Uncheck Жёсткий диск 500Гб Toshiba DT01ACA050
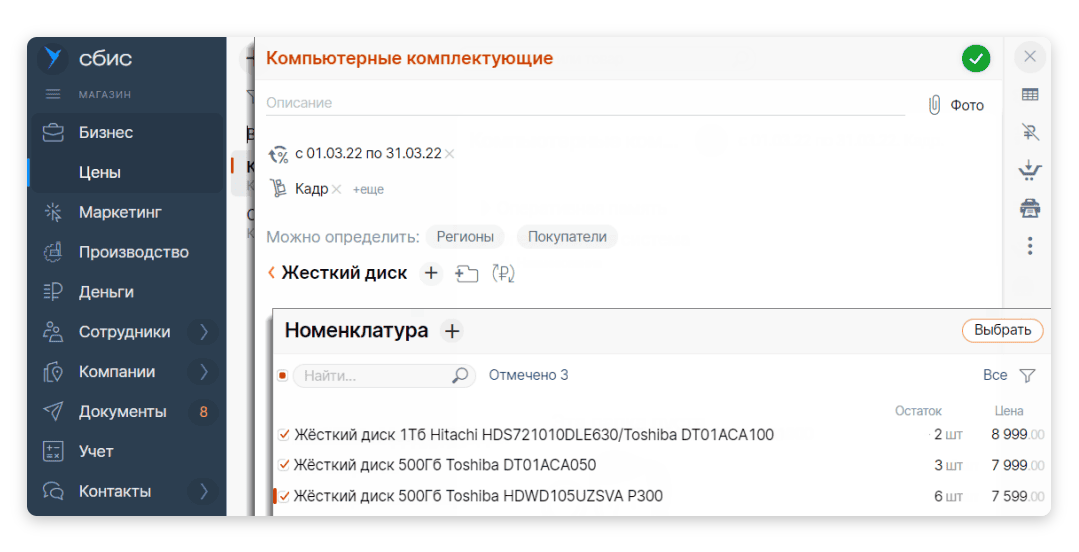This screenshot has height=552, width=1079. pyautogui.click(x=284, y=465)
